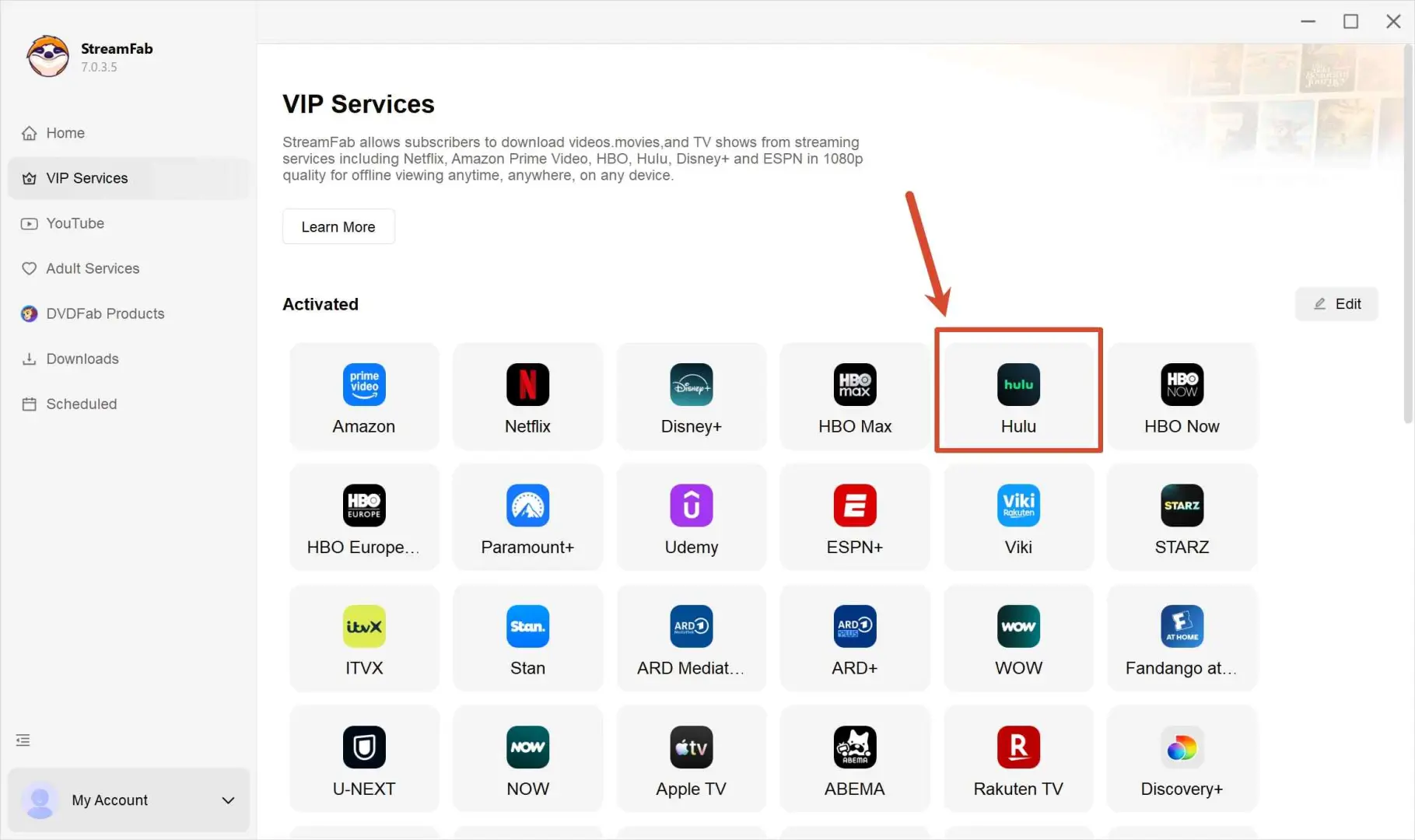
Task: Open DVDFab Products in the sidebar
Action: (128, 313)
